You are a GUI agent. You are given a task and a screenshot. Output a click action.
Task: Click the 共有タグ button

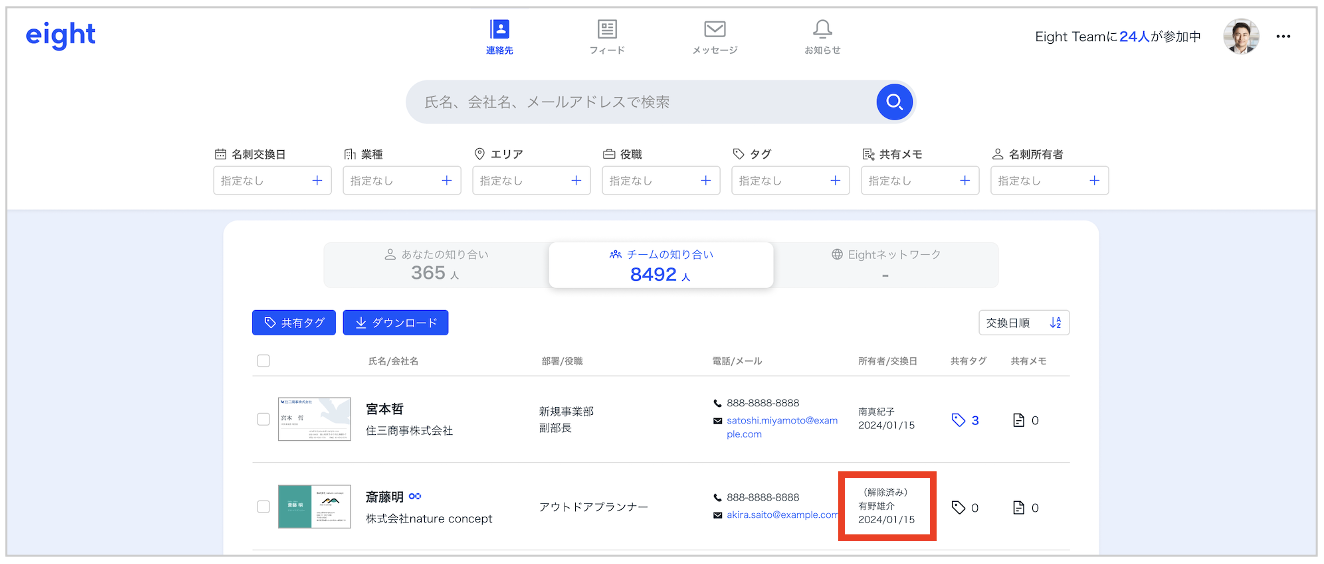294,323
